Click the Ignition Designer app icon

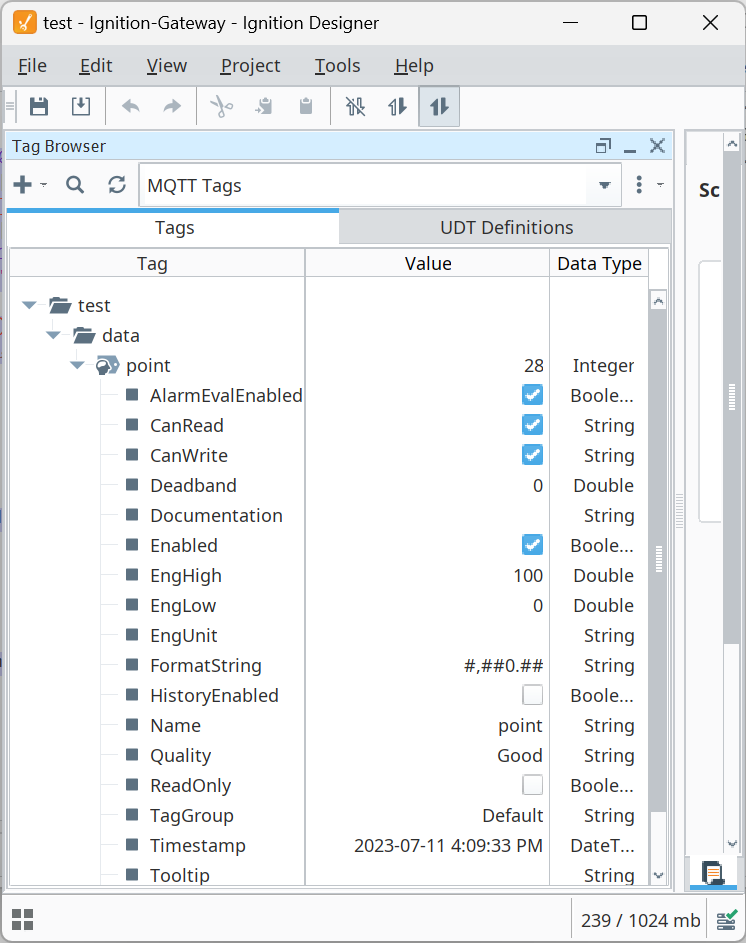(25, 23)
